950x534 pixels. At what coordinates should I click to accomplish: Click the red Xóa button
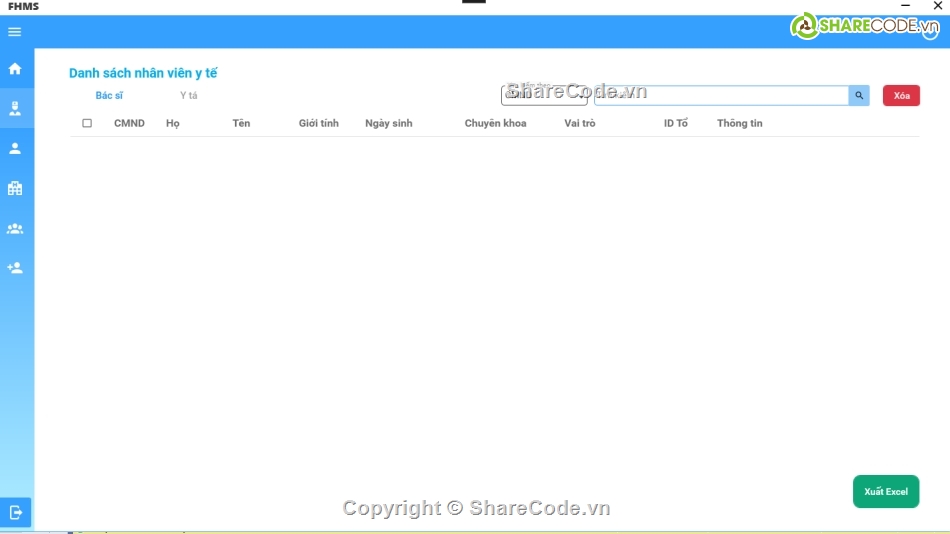(x=901, y=96)
